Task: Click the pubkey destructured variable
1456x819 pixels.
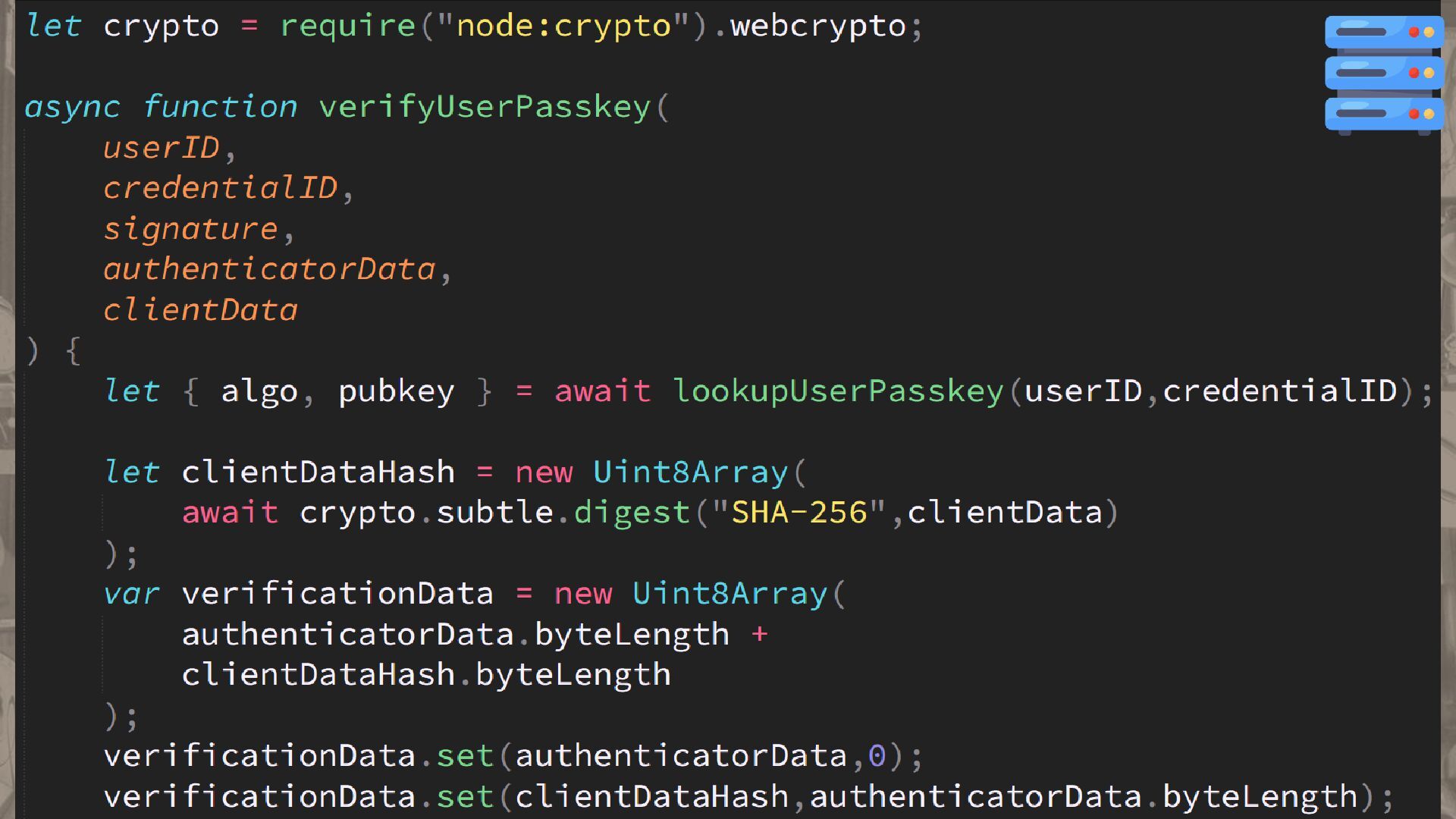Action: click(396, 391)
